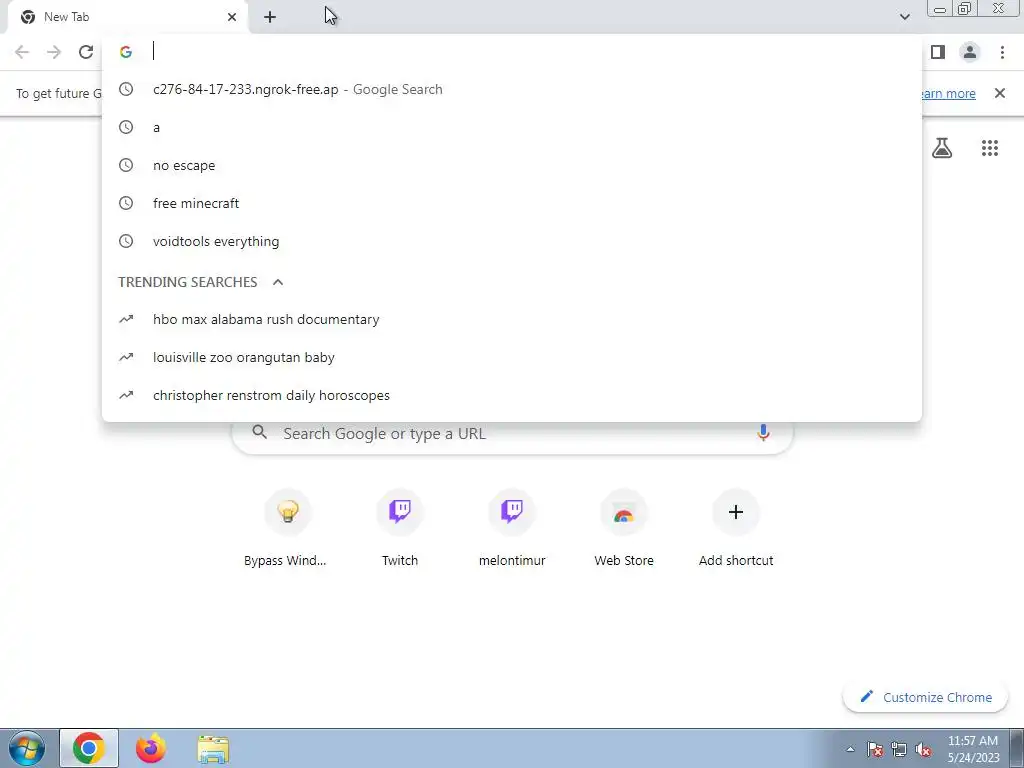This screenshot has width=1024, height=768.
Task: Open the tab search chevron
Action: [x=904, y=17]
